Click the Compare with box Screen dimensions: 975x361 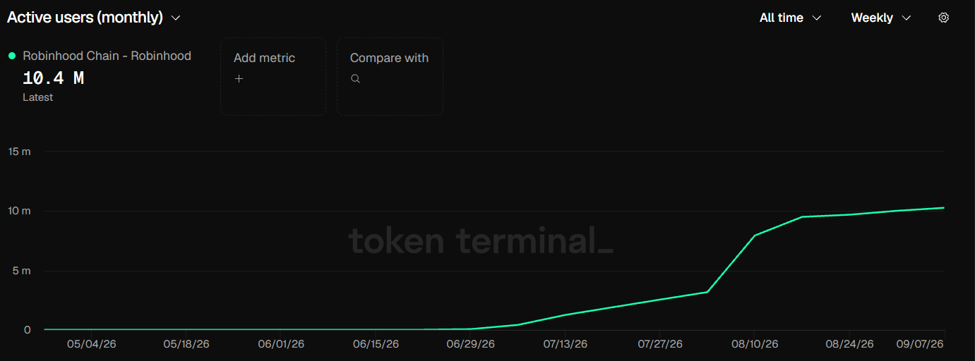(x=390, y=76)
